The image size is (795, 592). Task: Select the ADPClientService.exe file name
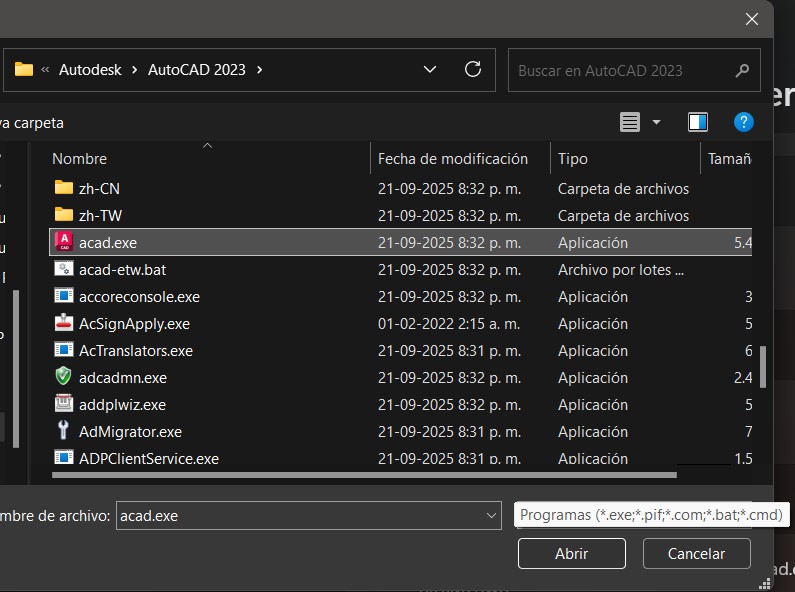pos(149,458)
